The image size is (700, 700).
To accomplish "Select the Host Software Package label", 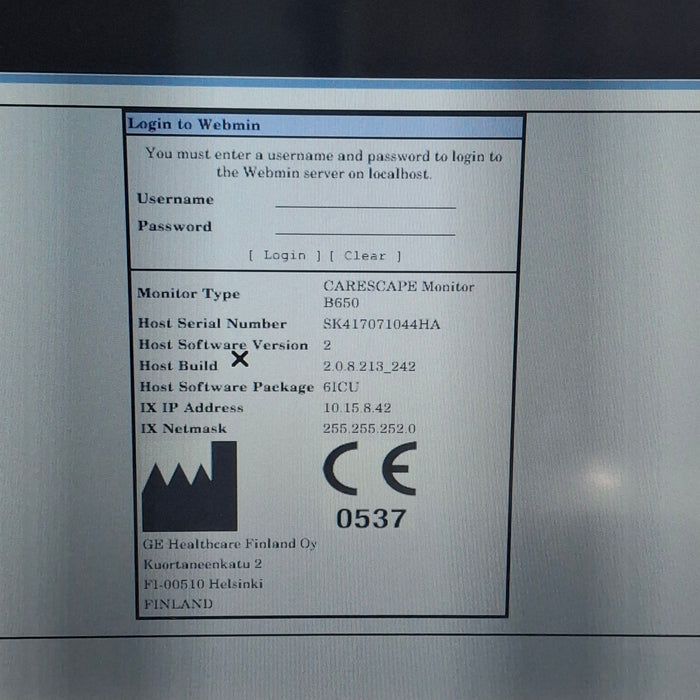I will coord(225,387).
